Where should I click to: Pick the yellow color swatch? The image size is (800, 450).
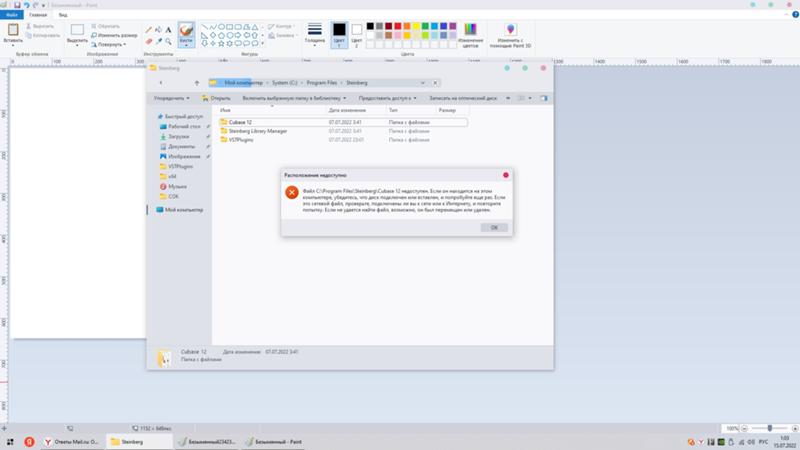(416, 26)
